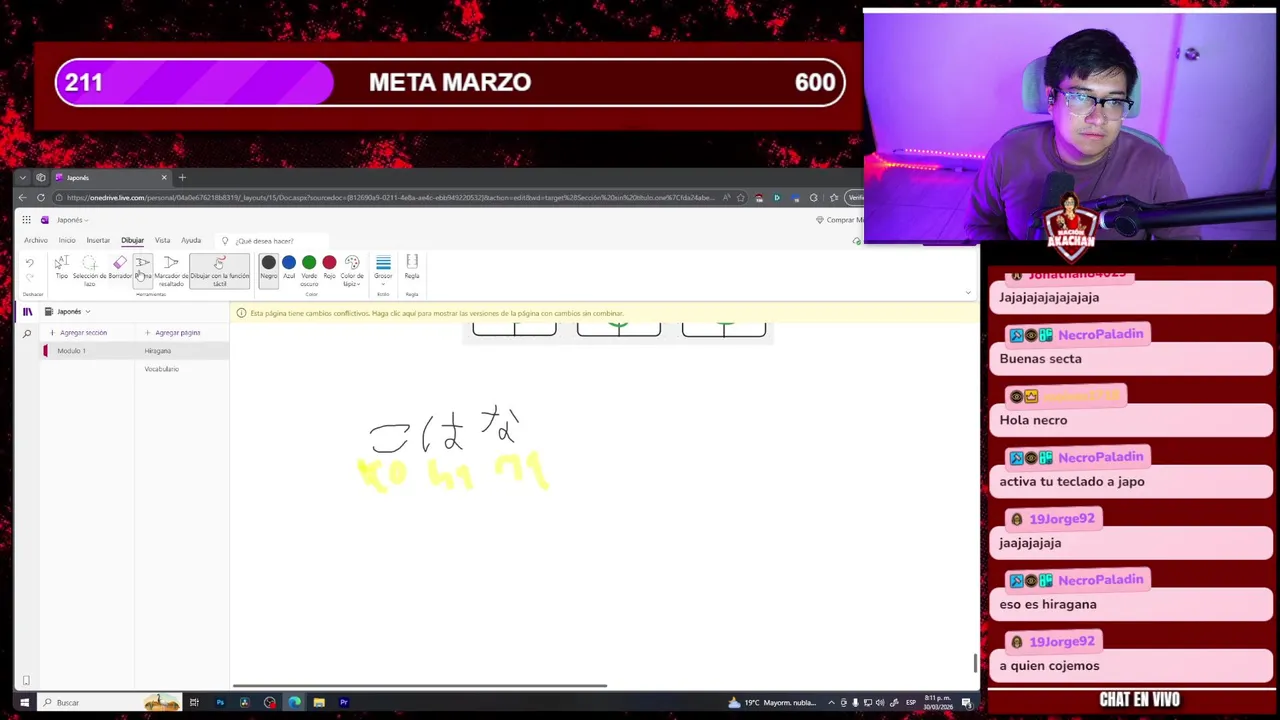Click the cloud save status icon
Image resolution: width=1280 pixels, height=720 pixels.
pos(856,241)
